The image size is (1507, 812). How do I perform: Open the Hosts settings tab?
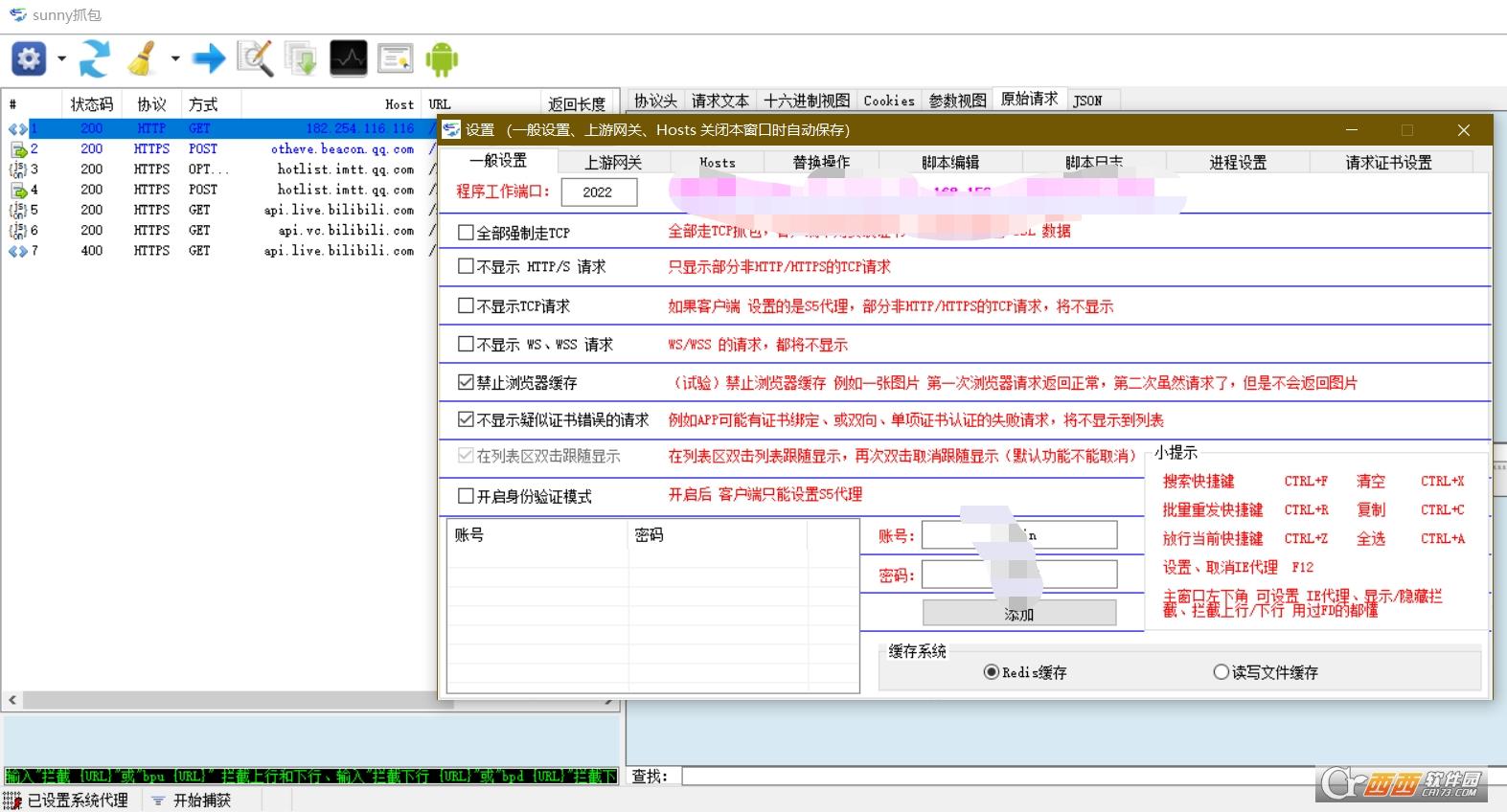click(718, 163)
